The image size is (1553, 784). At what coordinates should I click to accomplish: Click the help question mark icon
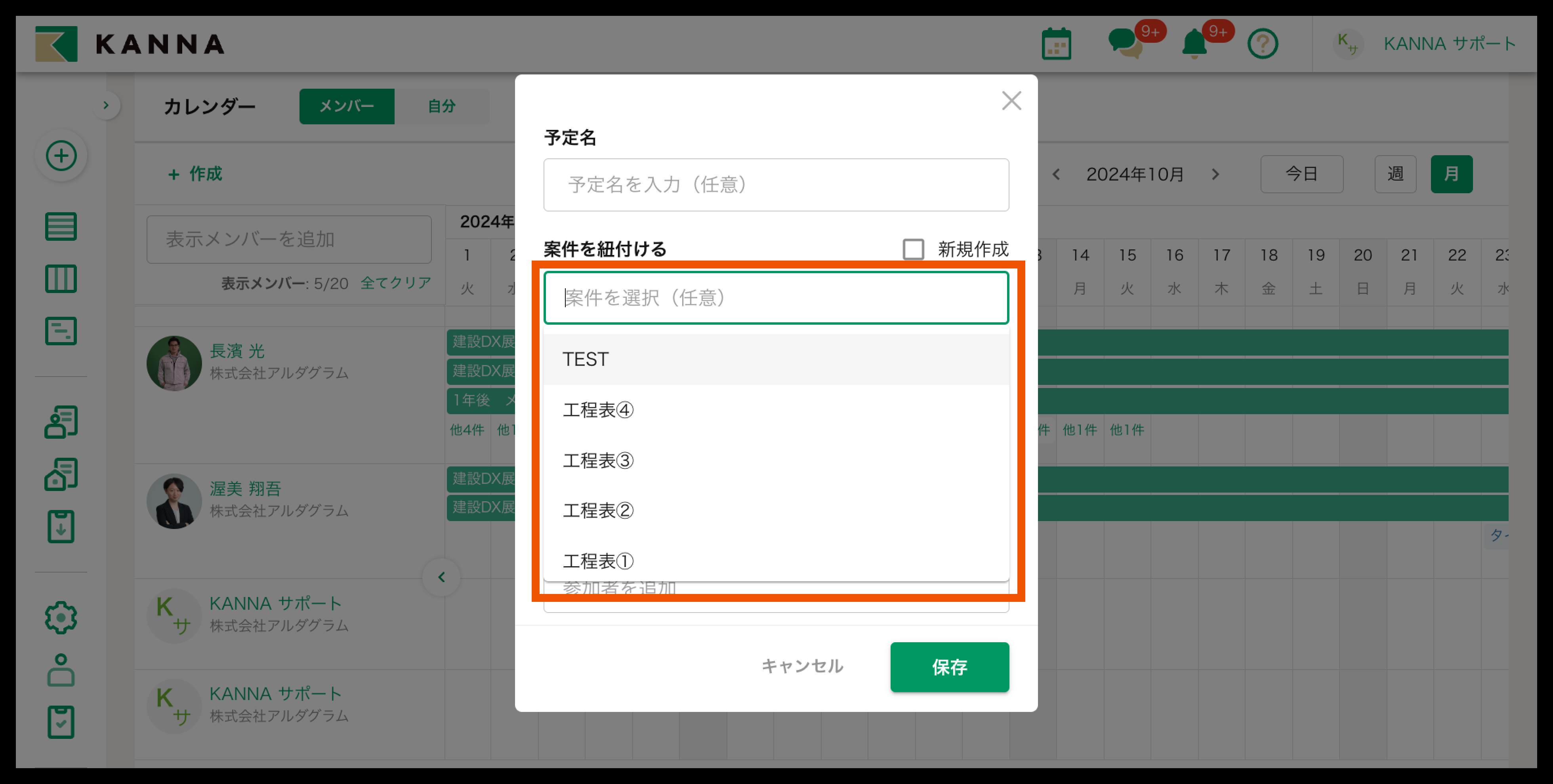(x=1263, y=44)
